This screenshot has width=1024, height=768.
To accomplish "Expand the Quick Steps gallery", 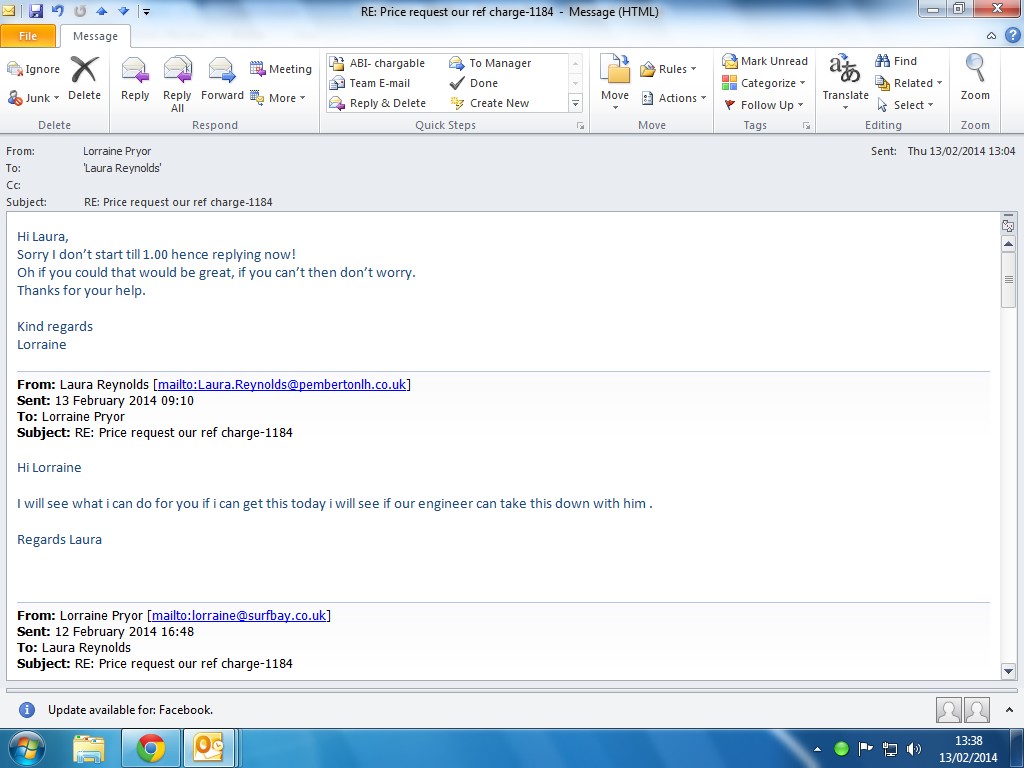I will 575,104.
